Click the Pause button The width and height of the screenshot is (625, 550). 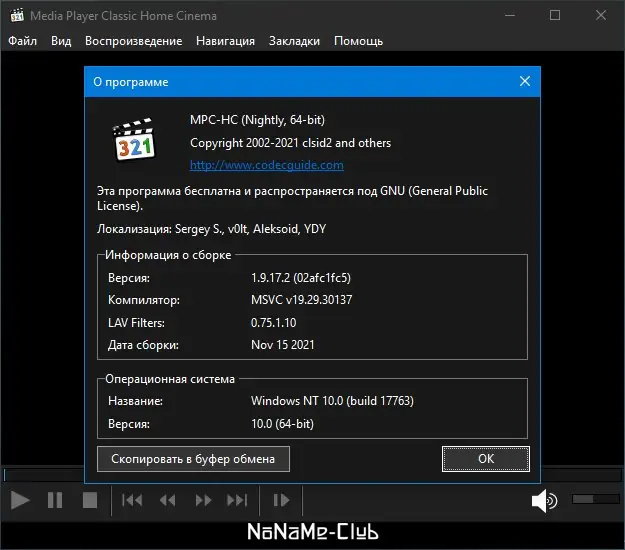click(55, 501)
